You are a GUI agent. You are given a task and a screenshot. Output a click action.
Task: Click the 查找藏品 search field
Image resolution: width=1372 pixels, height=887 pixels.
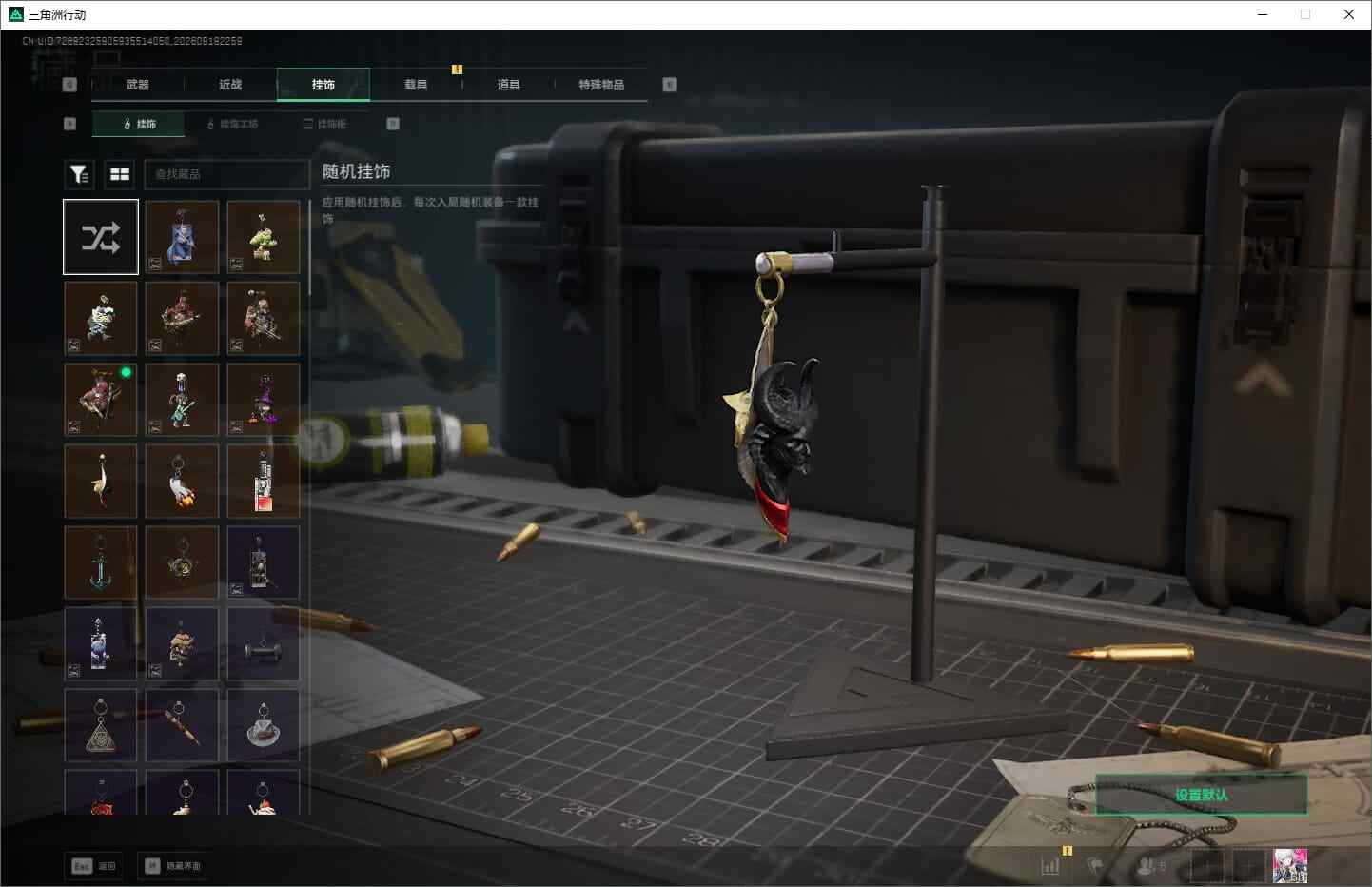coord(226,174)
